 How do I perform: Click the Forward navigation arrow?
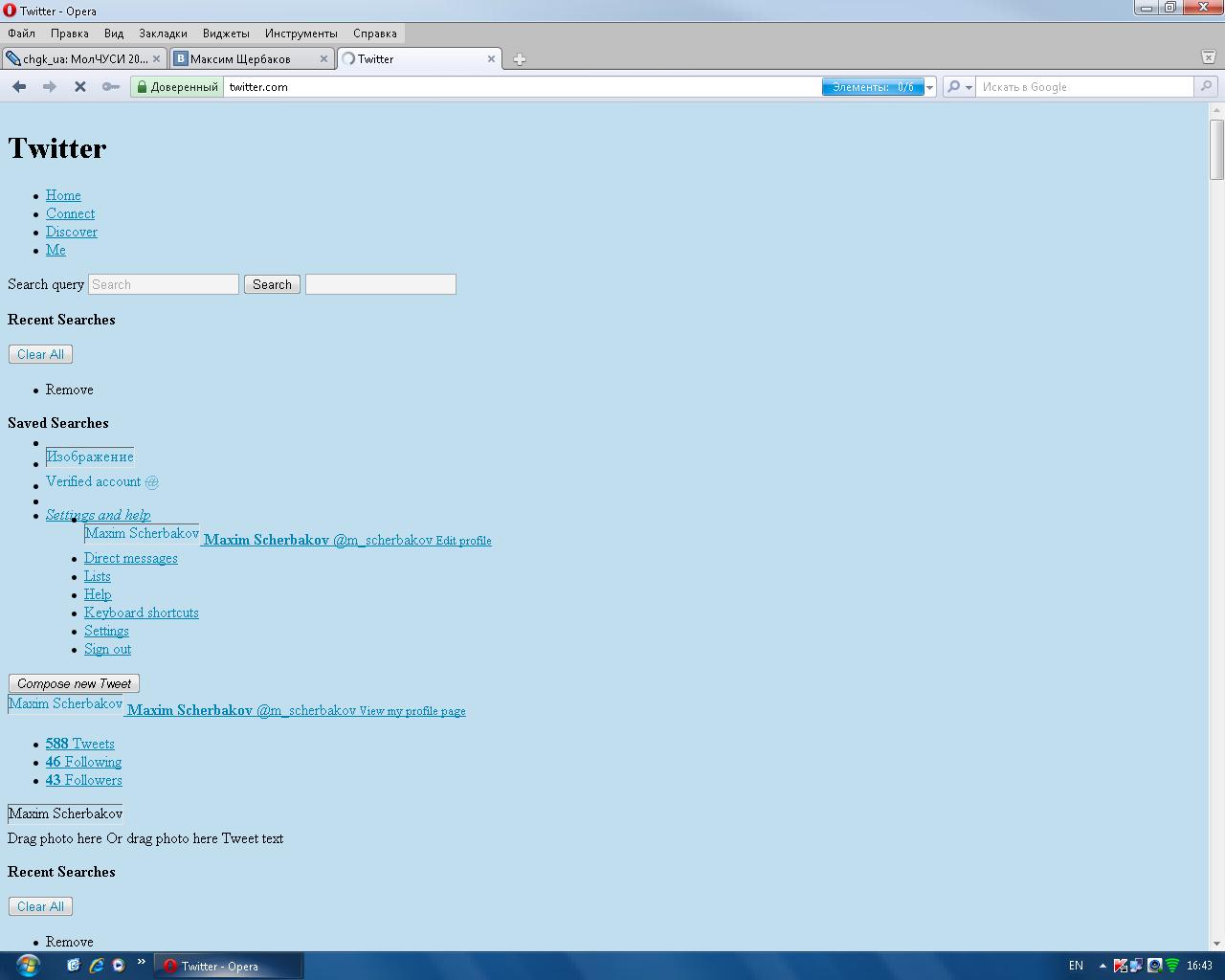click(x=50, y=87)
